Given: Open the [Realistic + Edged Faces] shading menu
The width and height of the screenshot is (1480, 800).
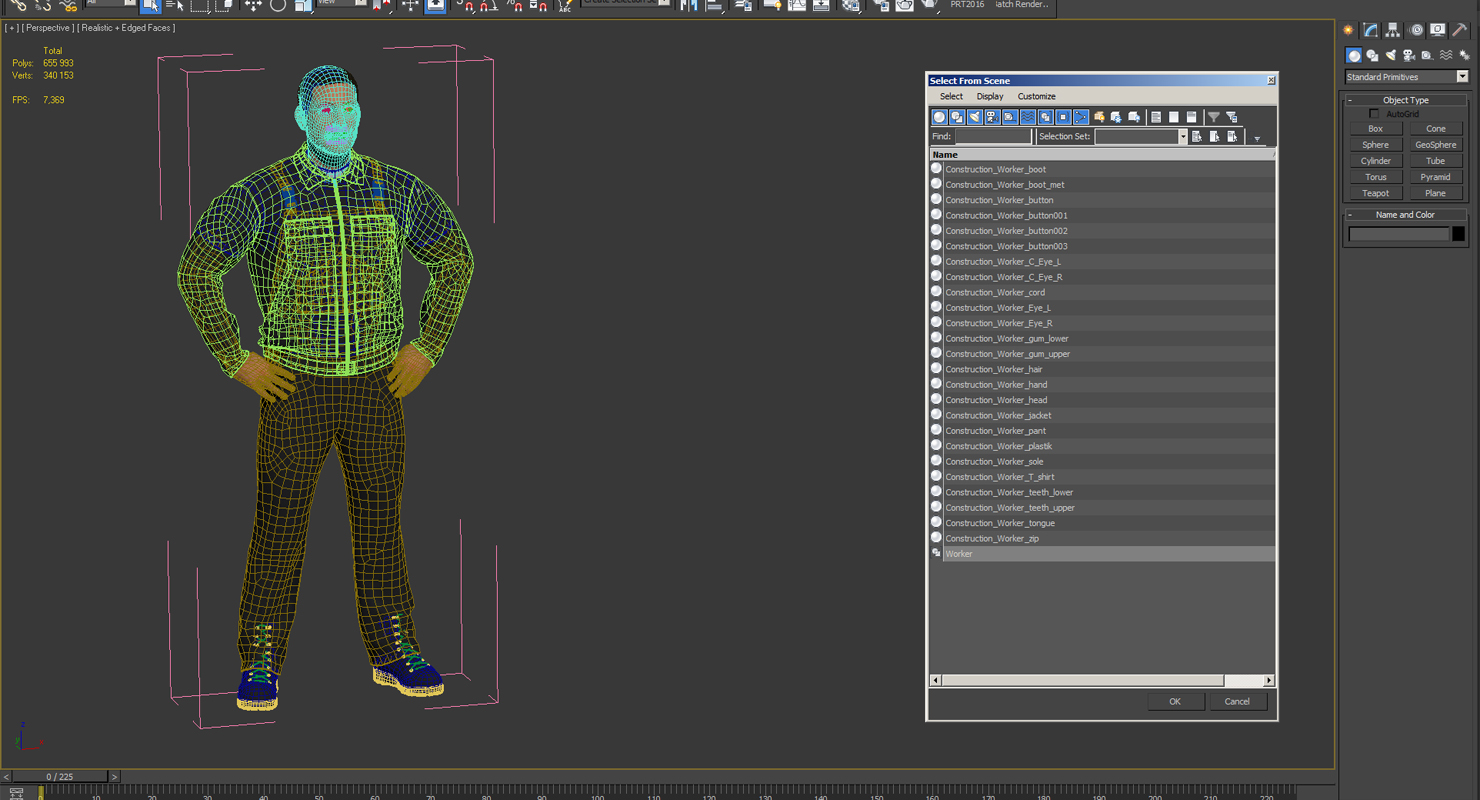Looking at the screenshot, I should [x=126, y=28].
